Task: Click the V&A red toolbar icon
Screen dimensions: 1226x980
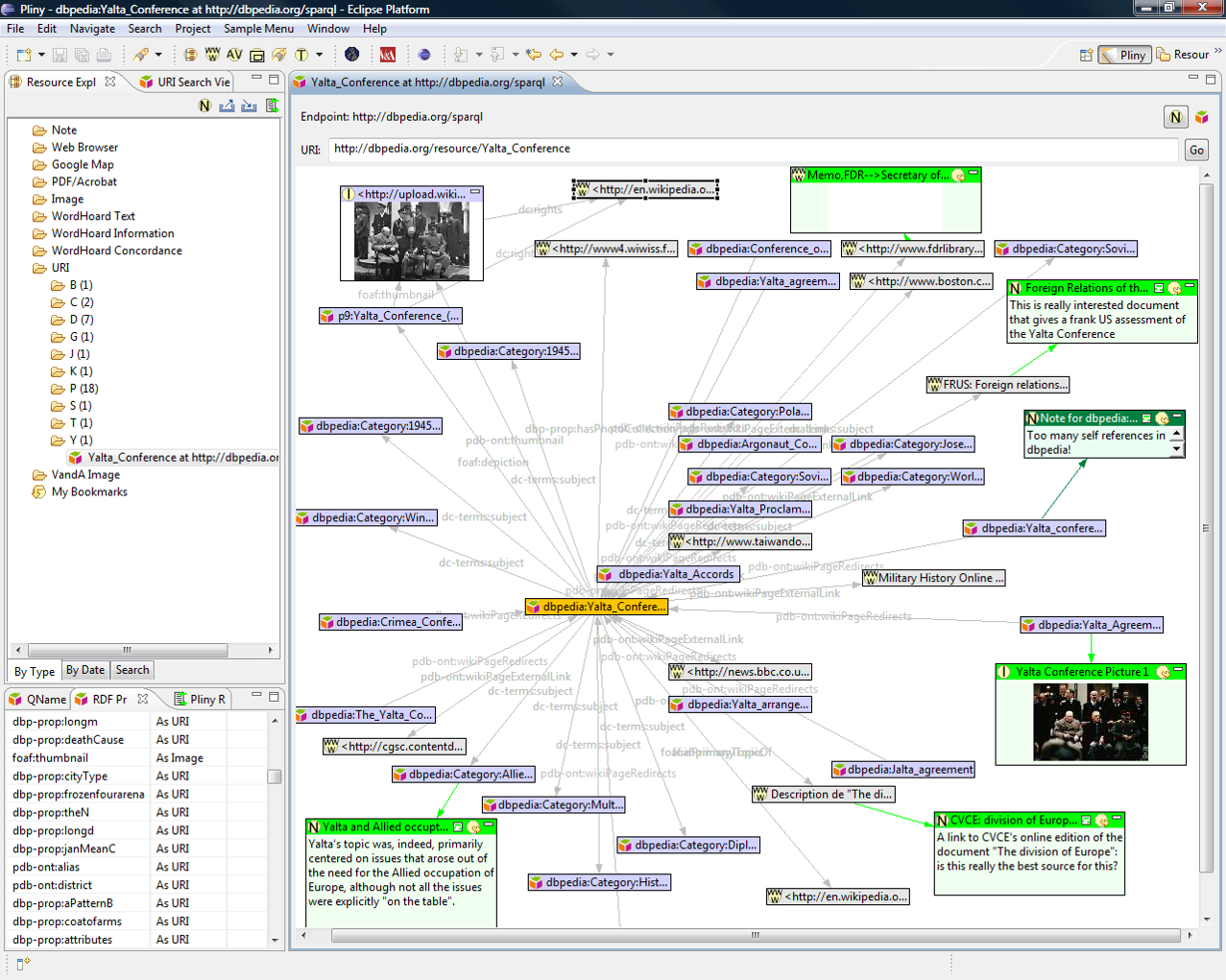Action: 388,55
